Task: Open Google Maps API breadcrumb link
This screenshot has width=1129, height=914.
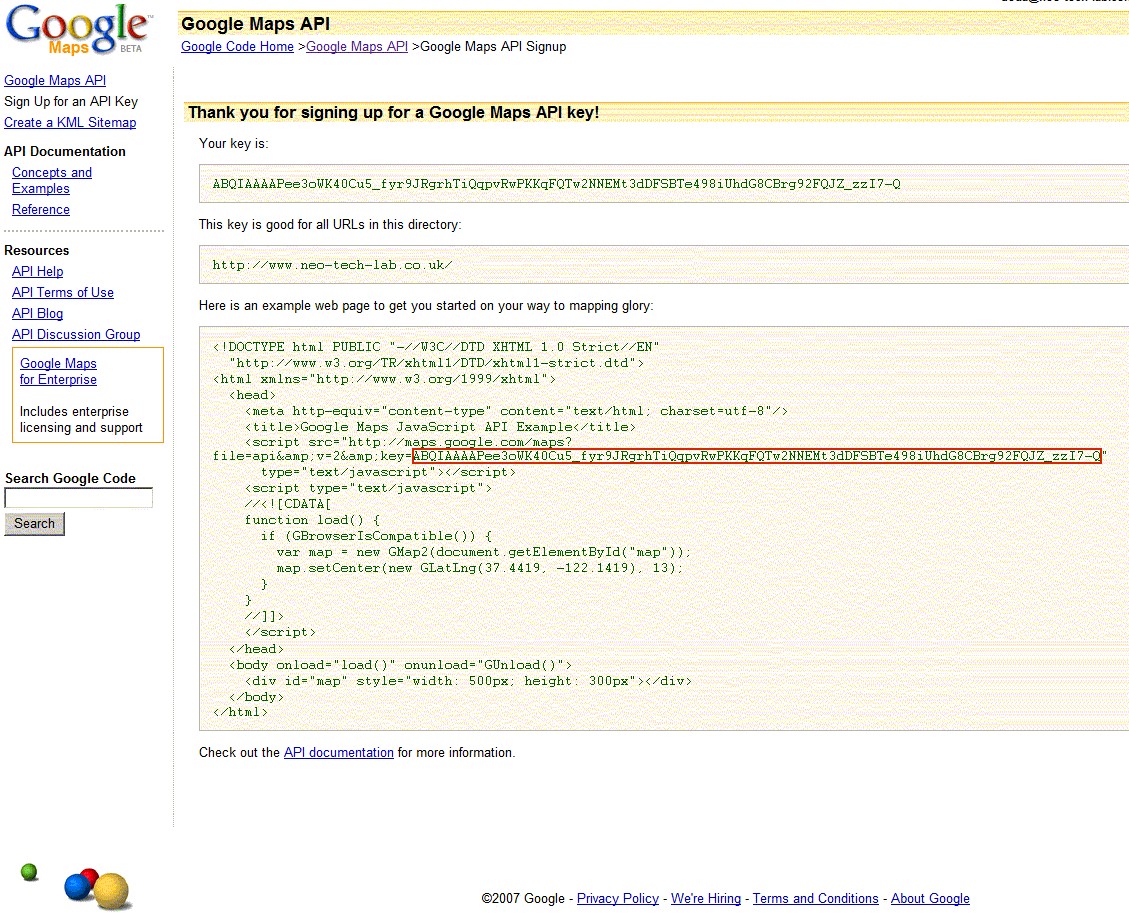Action: tap(357, 46)
